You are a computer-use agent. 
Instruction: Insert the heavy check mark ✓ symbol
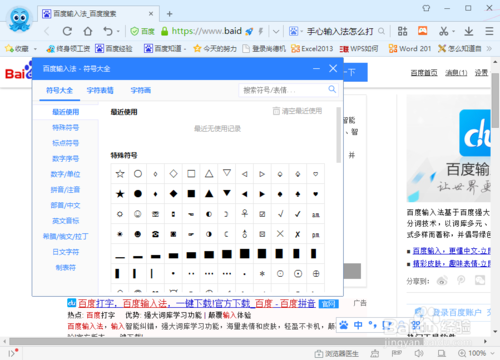pos(298,214)
